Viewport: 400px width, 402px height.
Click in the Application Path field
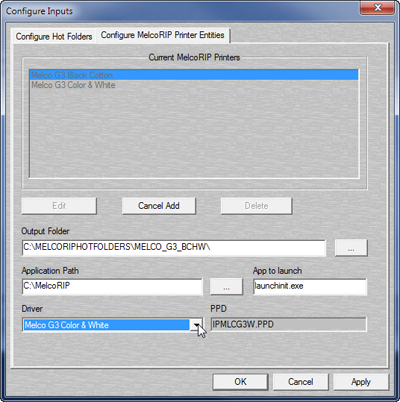[x=112, y=287]
